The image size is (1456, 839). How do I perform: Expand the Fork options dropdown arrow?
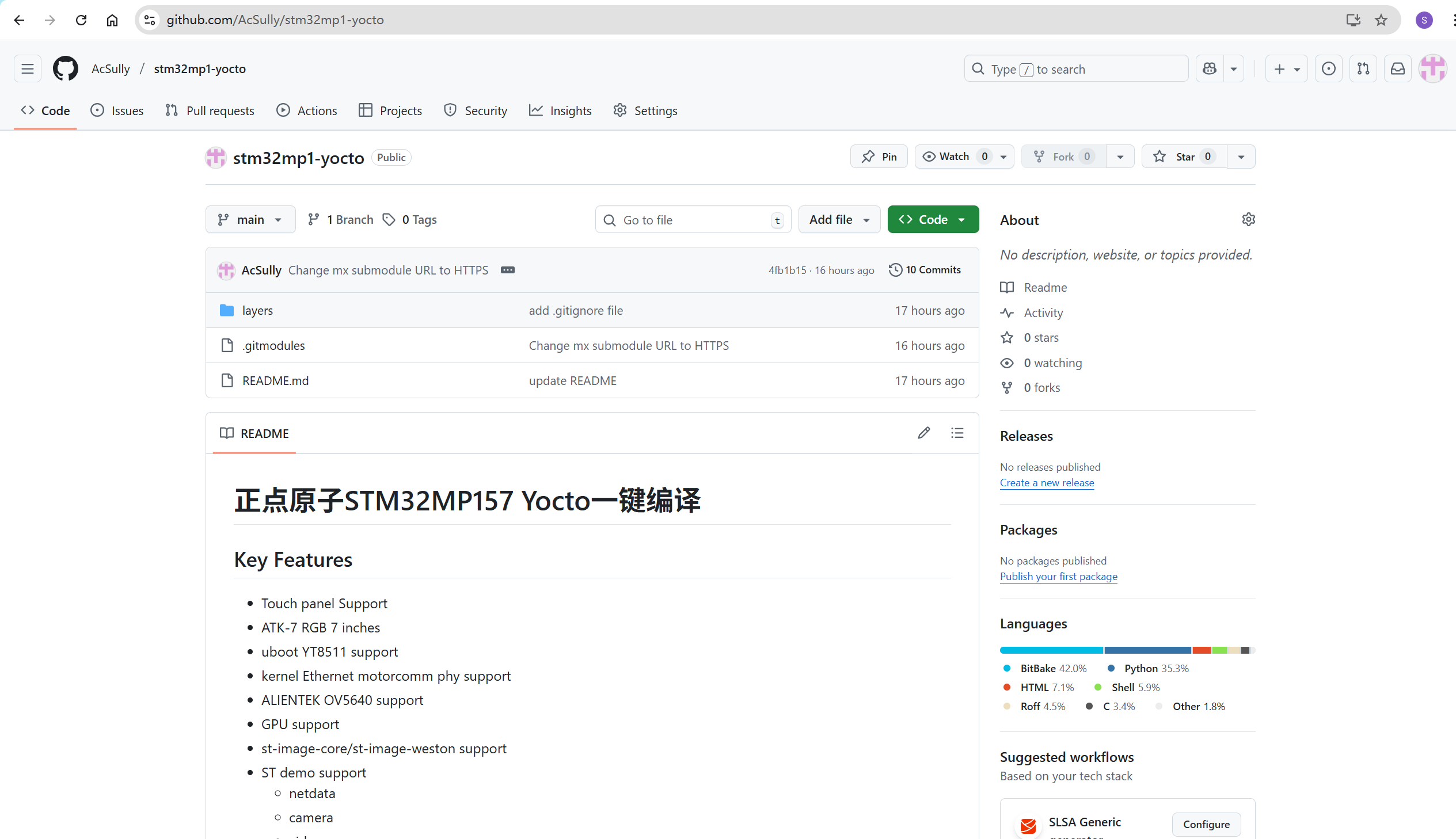point(1120,157)
